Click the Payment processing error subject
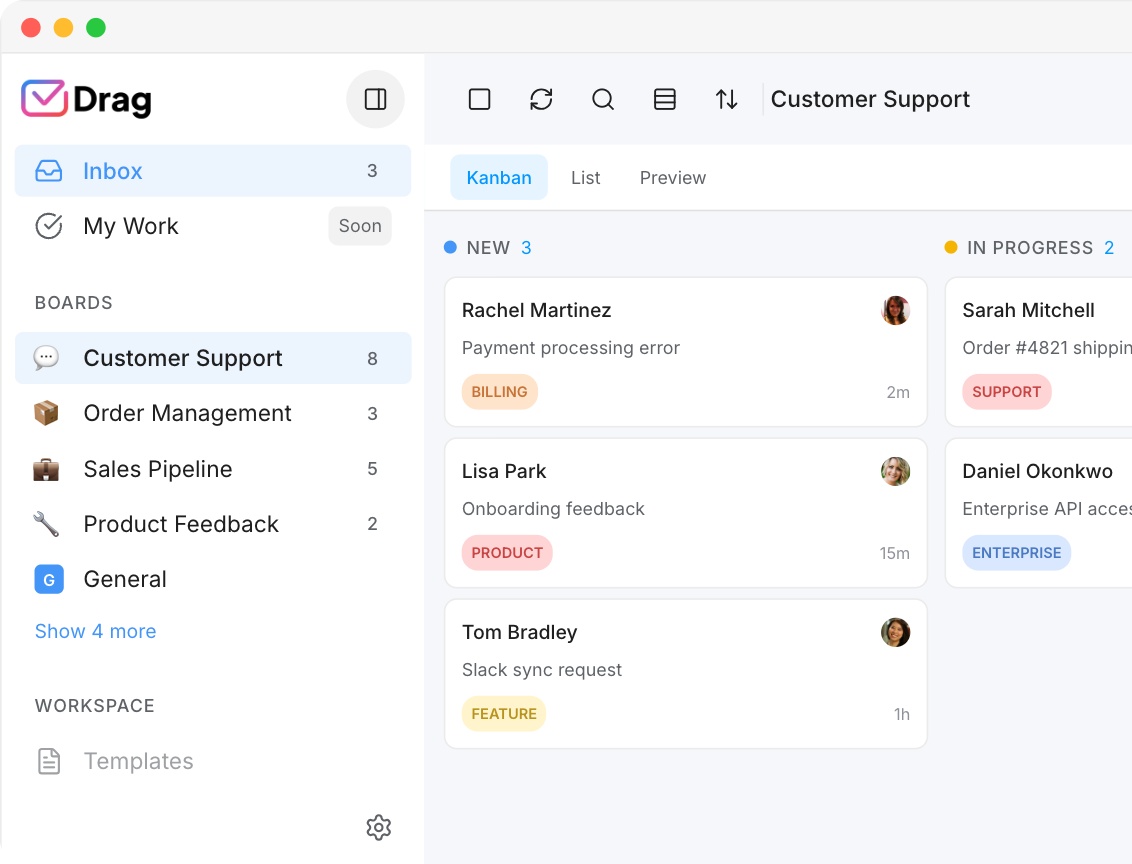The width and height of the screenshot is (1132, 864). [x=571, y=348]
